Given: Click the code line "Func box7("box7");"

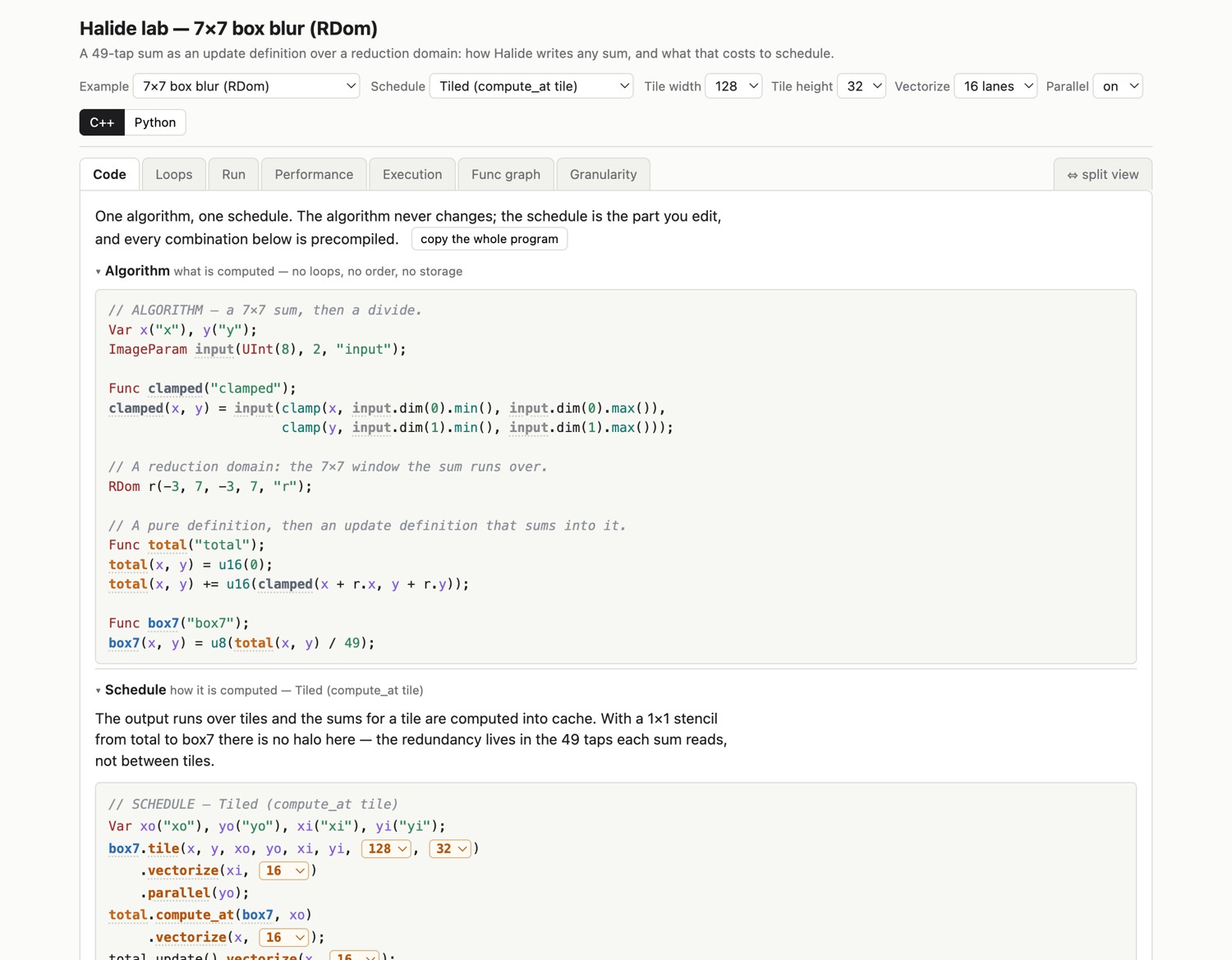Looking at the screenshot, I should click(x=179, y=623).
